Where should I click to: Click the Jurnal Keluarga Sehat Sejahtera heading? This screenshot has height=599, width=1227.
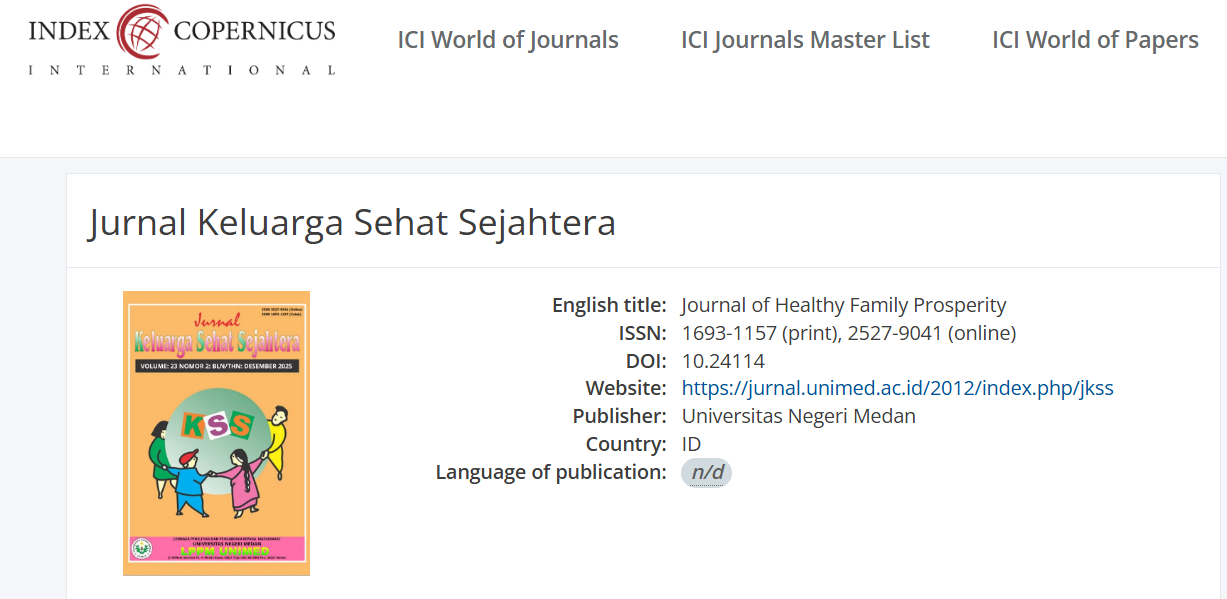[352, 222]
